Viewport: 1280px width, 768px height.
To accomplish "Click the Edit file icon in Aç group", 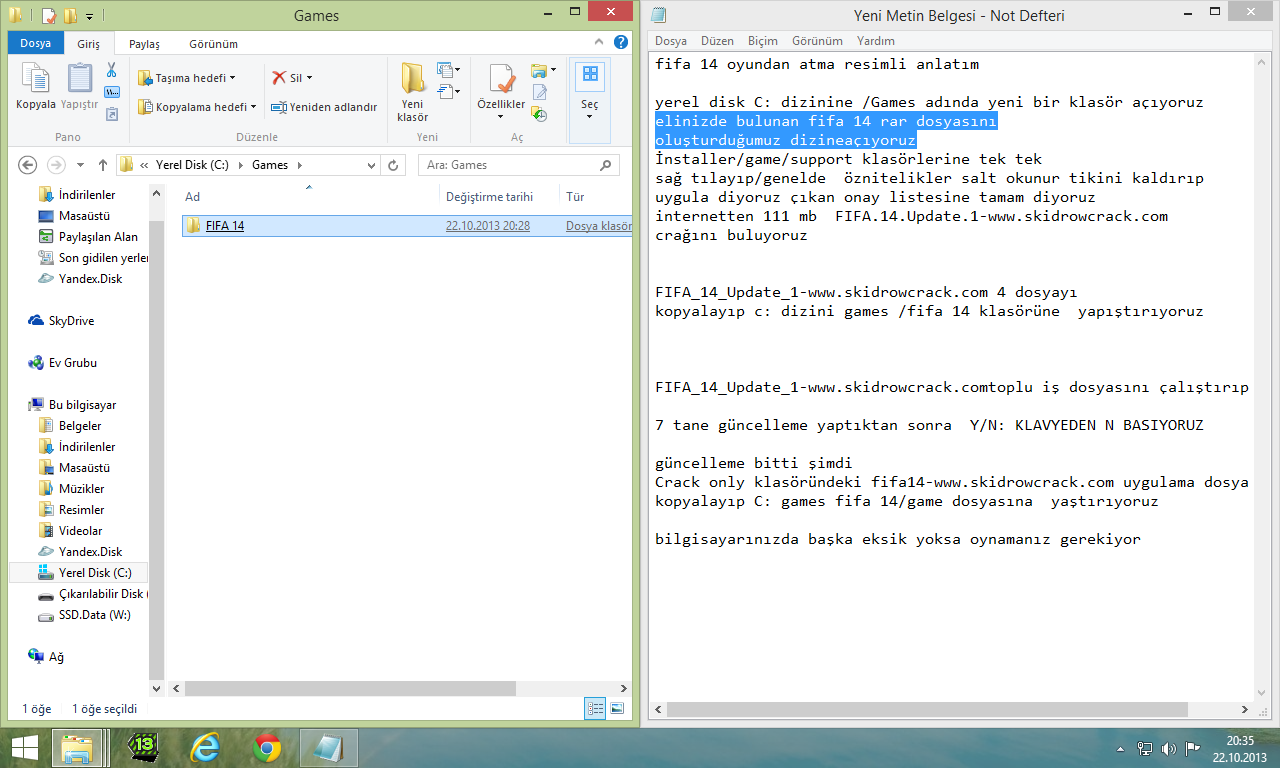I will [x=540, y=93].
